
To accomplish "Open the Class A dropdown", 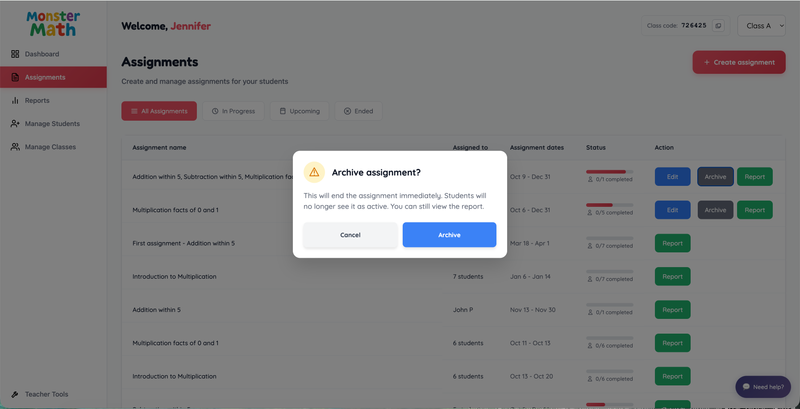I will click(x=761, y=25).
